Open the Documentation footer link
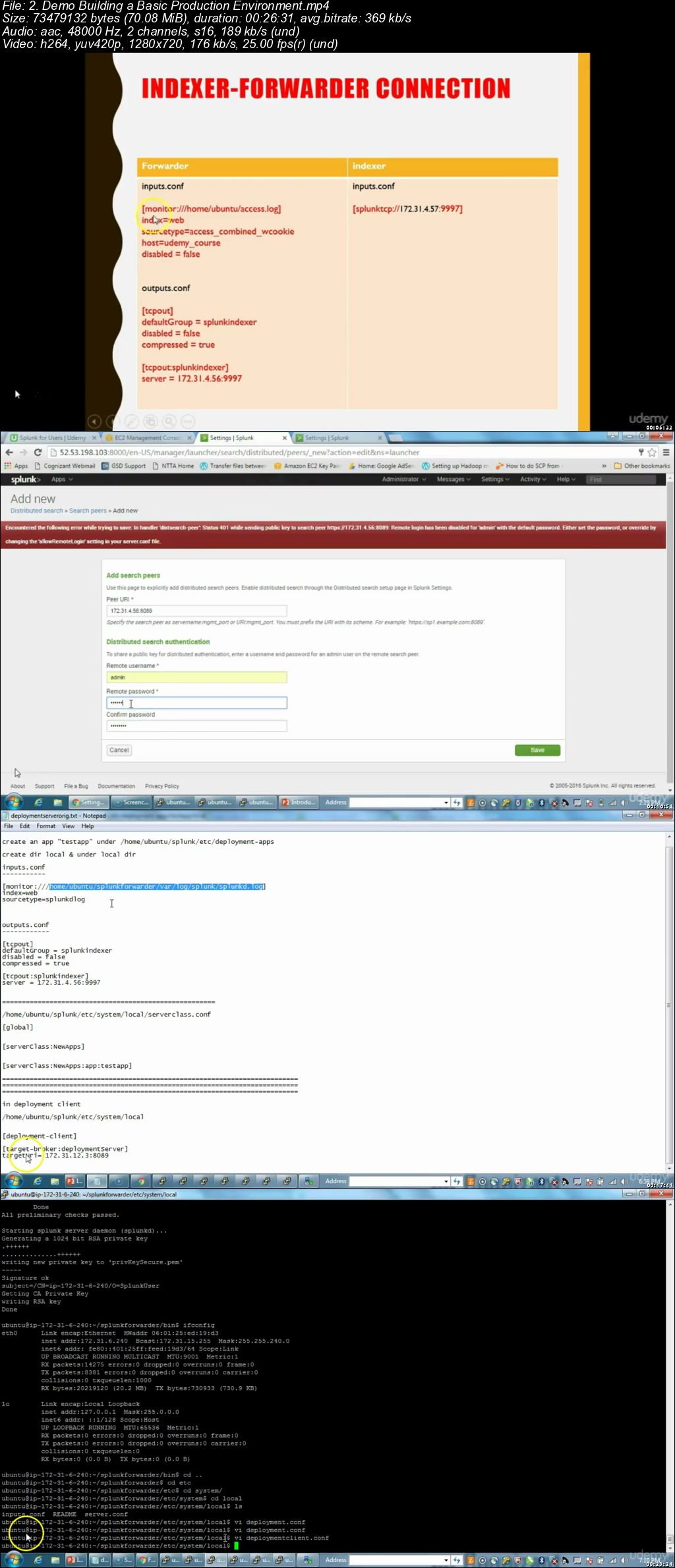675x1568 pixels. pyautogui.click(x=117, y=786)
